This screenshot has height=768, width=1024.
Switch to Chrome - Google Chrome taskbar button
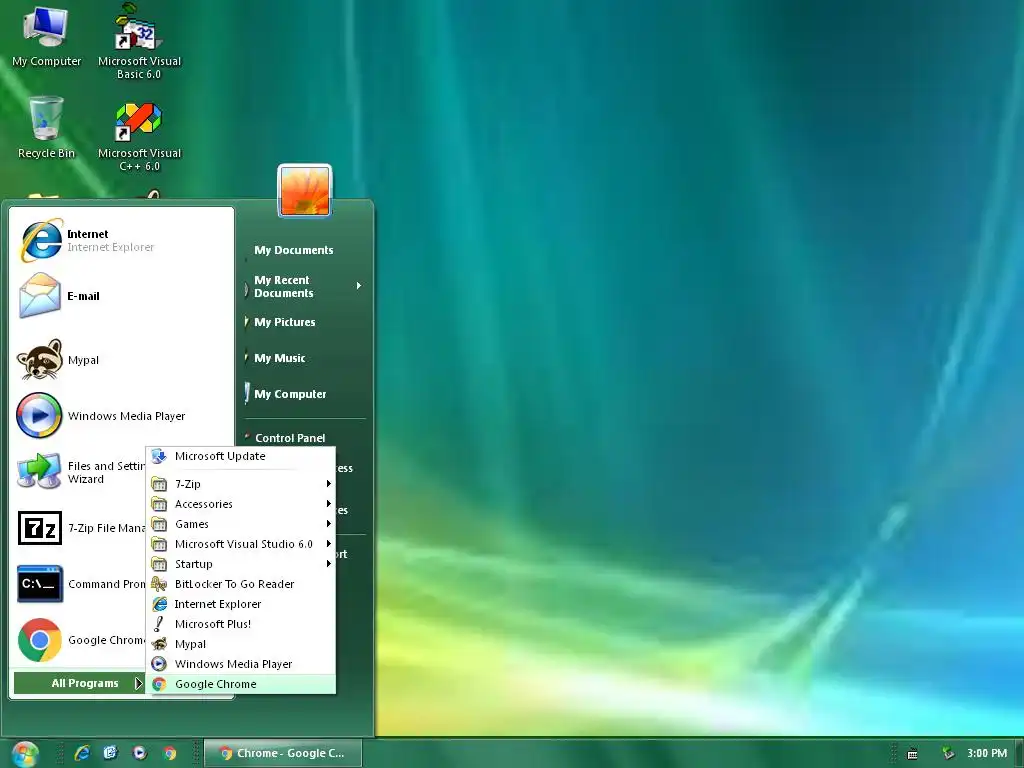click(x=283, y=753)
